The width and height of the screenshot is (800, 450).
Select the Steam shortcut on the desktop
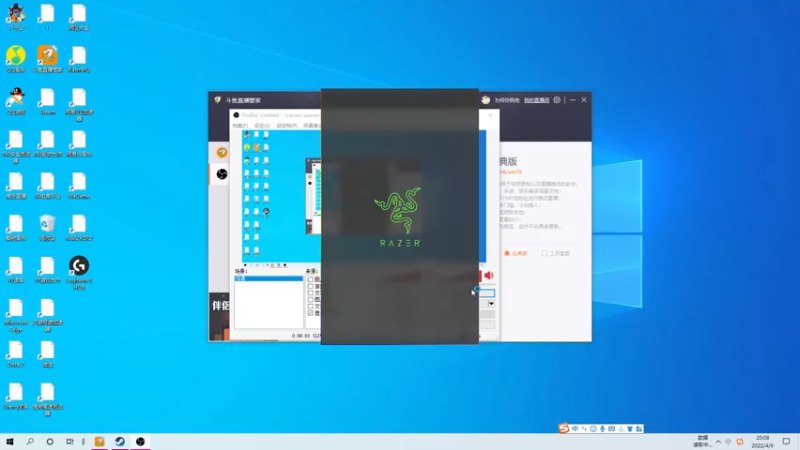tap(47, 102)
